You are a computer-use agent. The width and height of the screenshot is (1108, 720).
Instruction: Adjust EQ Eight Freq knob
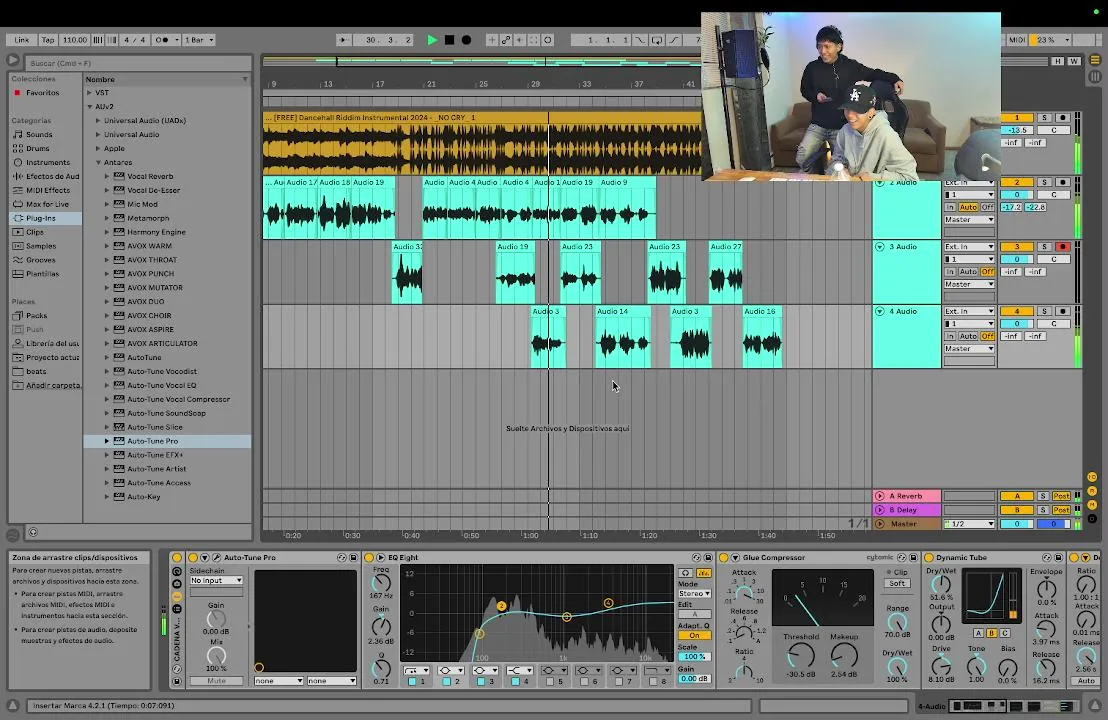coord(382,583)
